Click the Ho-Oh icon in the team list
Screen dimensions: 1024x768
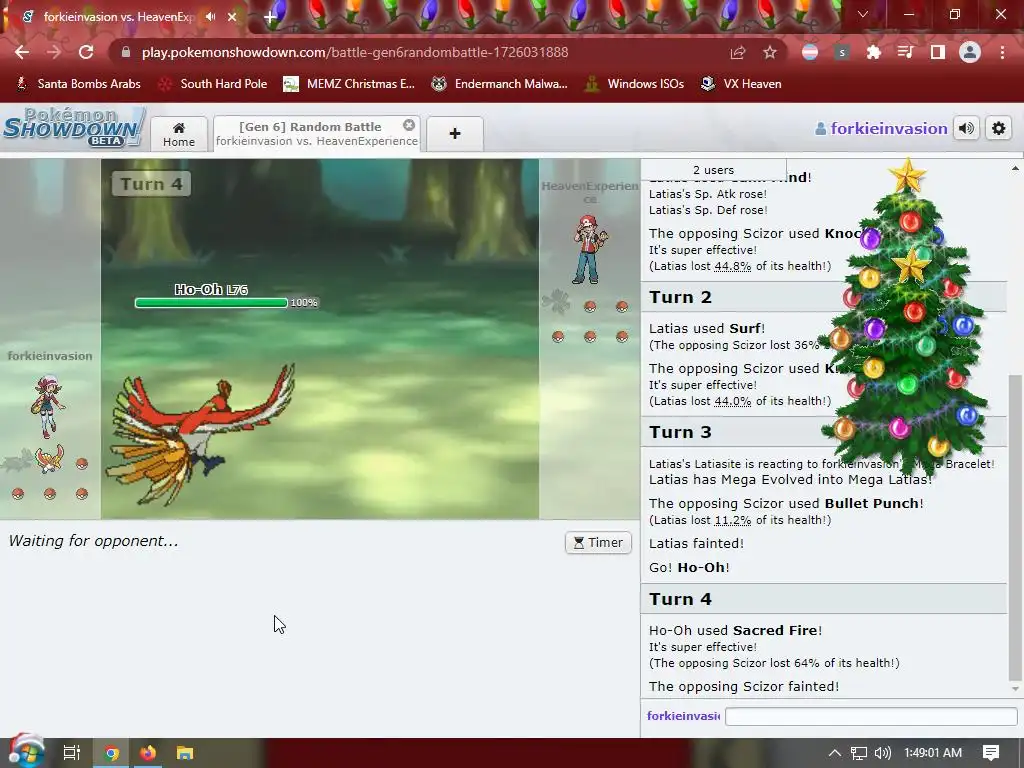50,460
